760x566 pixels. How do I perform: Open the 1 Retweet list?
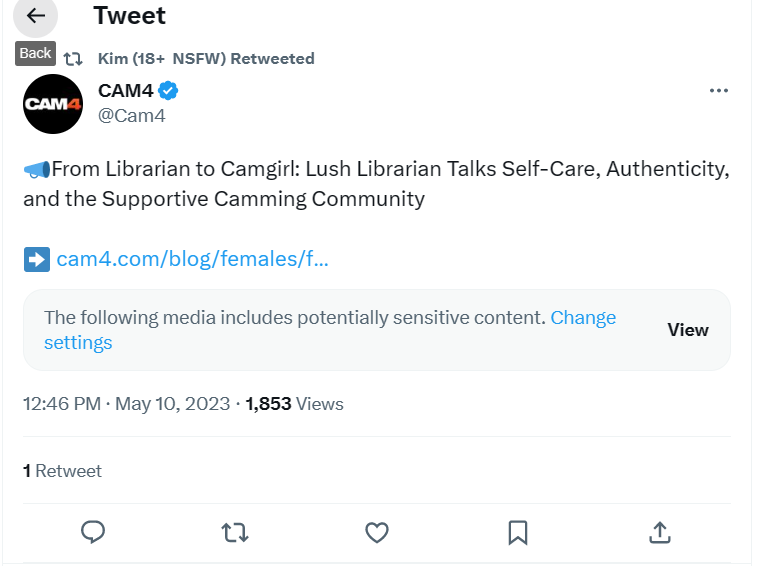(x=63, y=471)
